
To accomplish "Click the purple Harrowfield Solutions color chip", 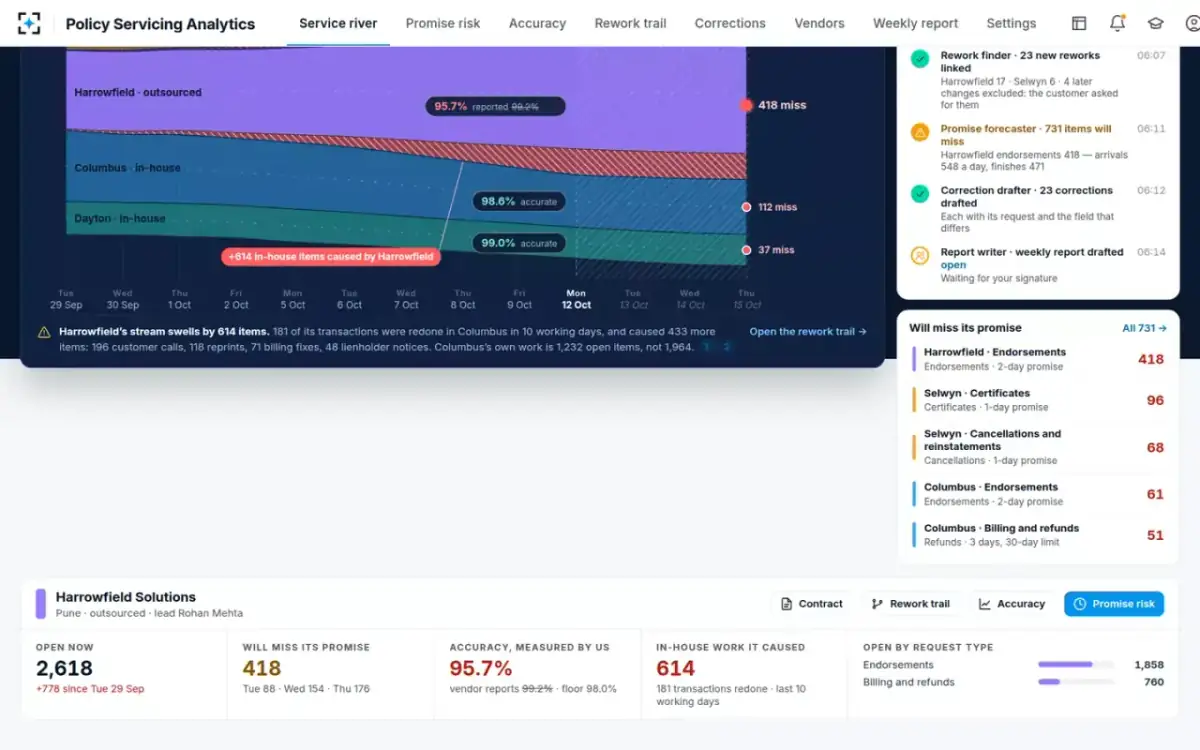I will coord(41,604).
